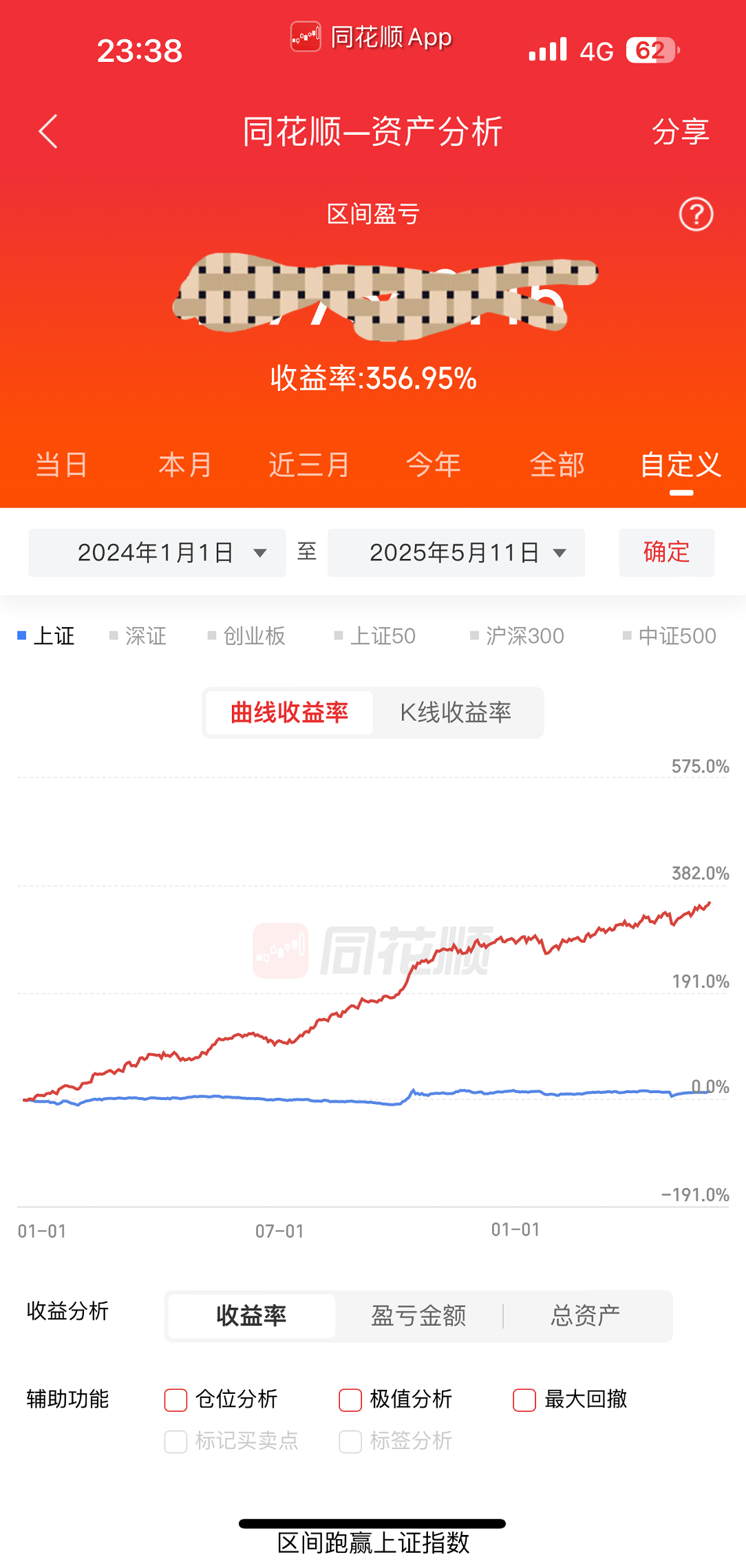Check the disabled 标签分析 checkbox

pos(351,1441)
